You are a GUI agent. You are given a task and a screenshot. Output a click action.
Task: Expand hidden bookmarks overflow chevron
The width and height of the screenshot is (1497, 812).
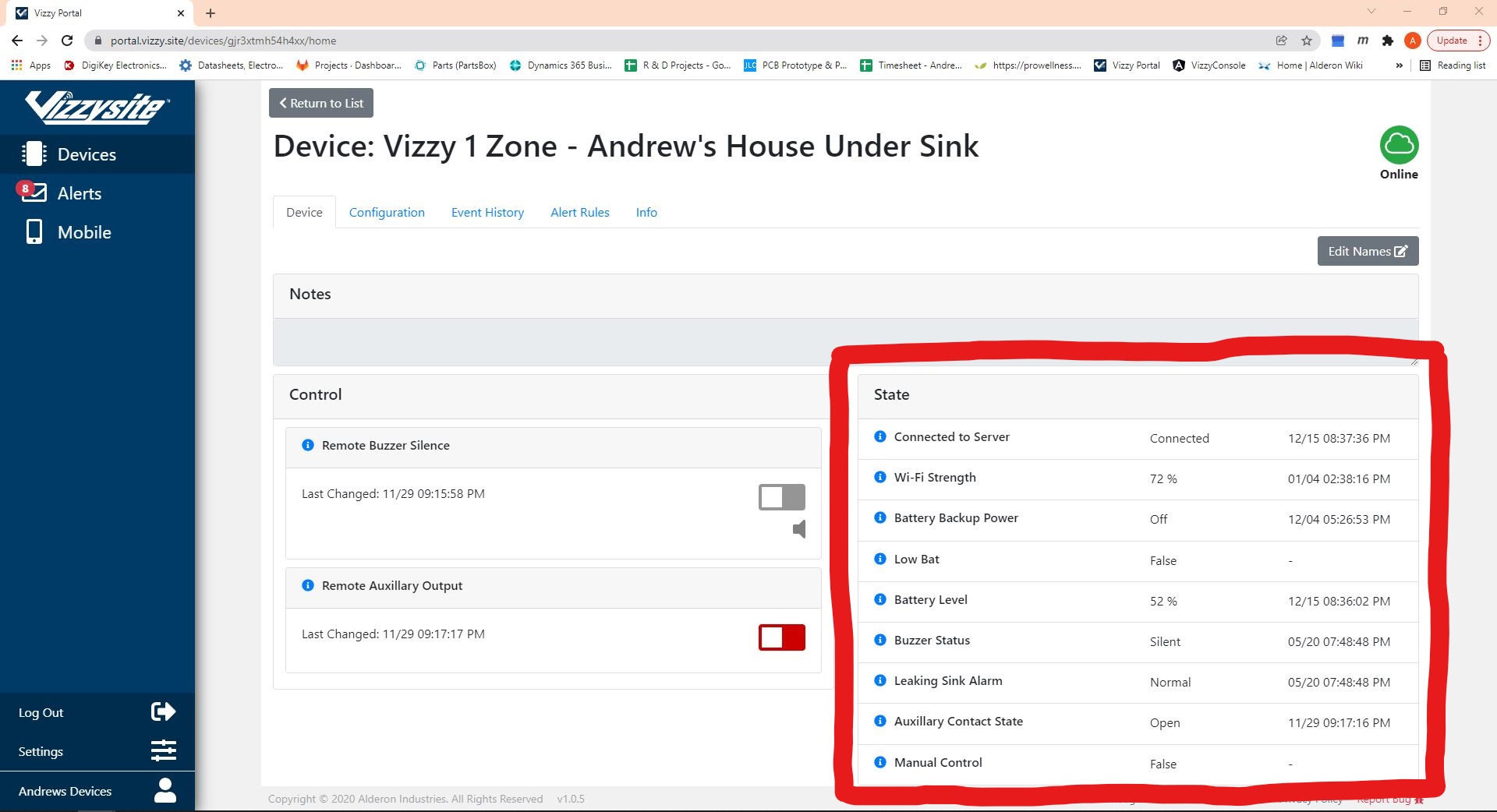[1399, 65]
